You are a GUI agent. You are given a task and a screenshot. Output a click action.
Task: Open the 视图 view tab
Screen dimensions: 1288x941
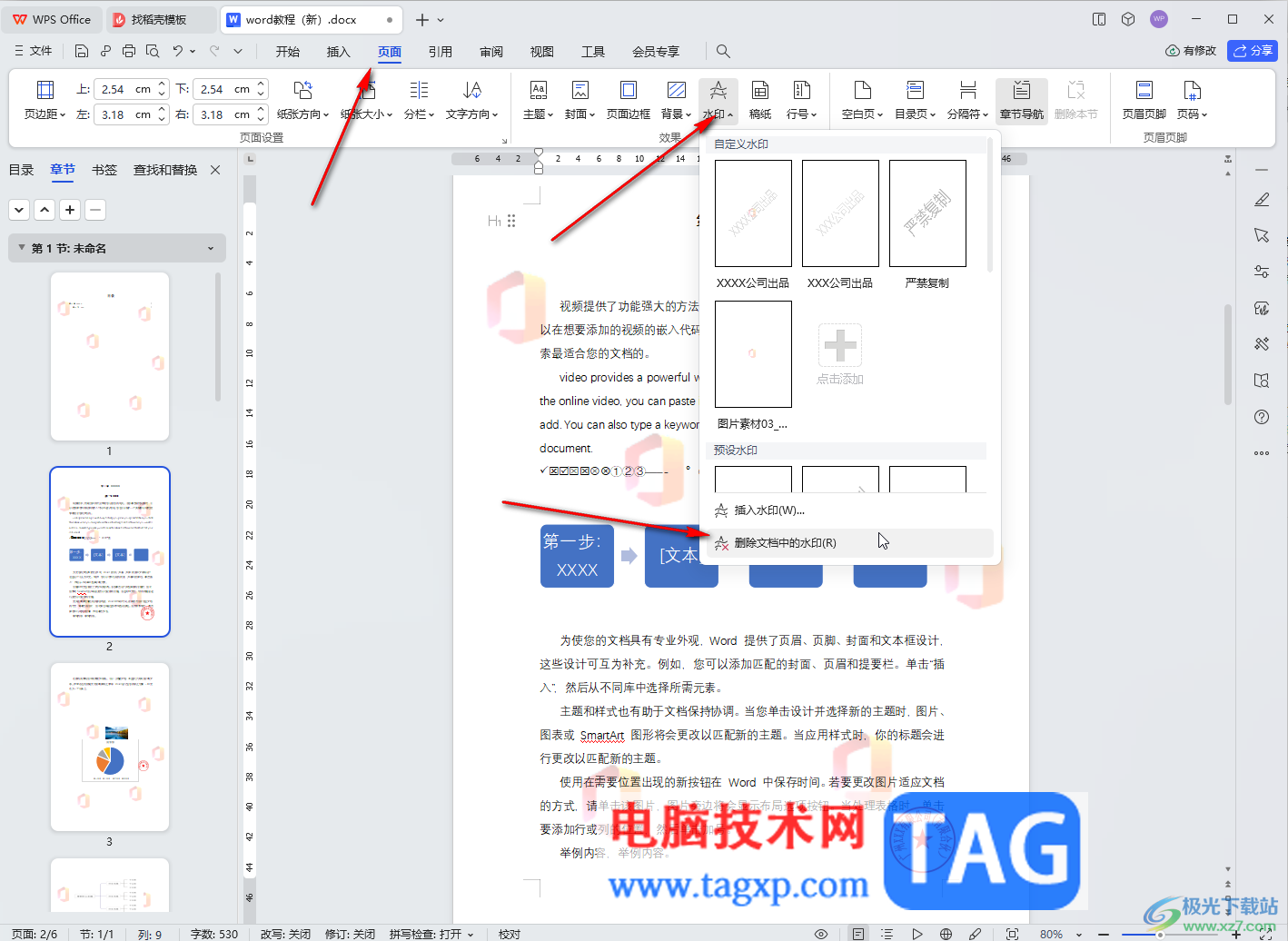(542, 52)
